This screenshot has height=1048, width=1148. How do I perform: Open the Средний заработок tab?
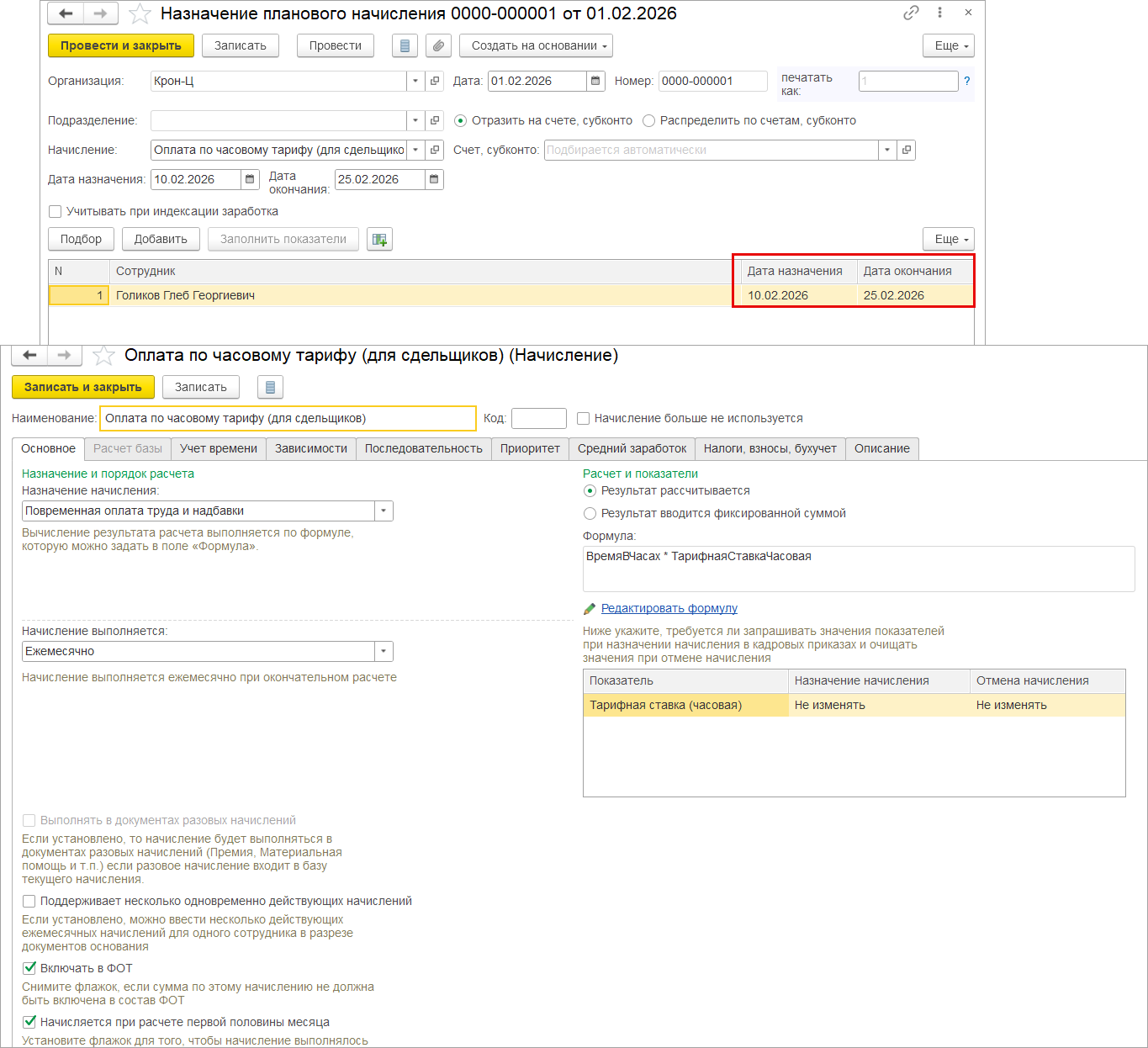pyautogui.click(x=632, y=449)
